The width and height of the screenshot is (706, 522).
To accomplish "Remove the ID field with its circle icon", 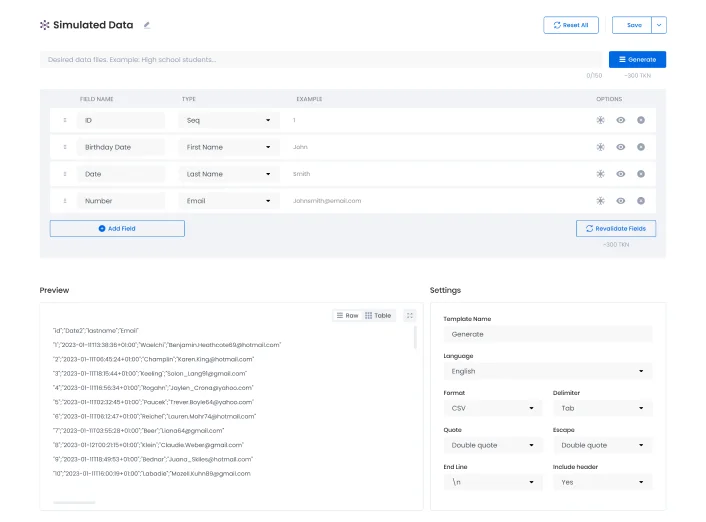I will 641,120.
